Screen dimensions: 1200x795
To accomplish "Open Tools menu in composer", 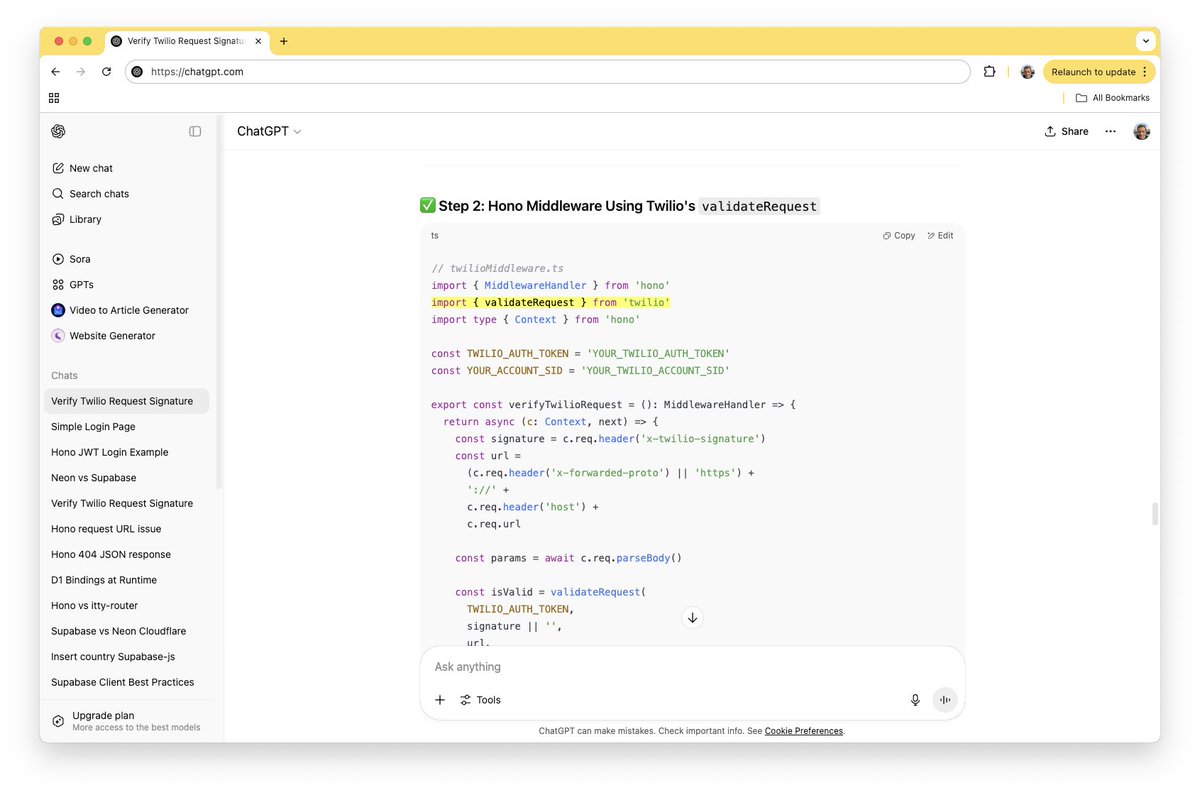I will pos(480,700).
